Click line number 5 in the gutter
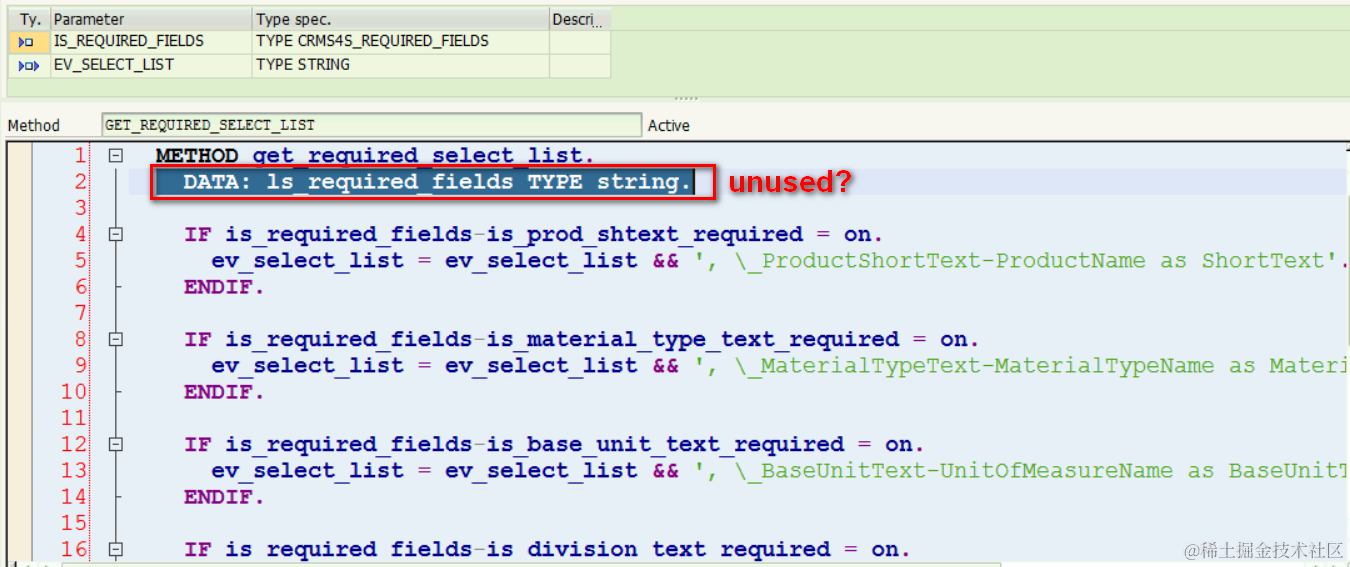Image resolution: width=1350 pixels, height=567 pixels. pyautogui.click(x=81, y=260)
